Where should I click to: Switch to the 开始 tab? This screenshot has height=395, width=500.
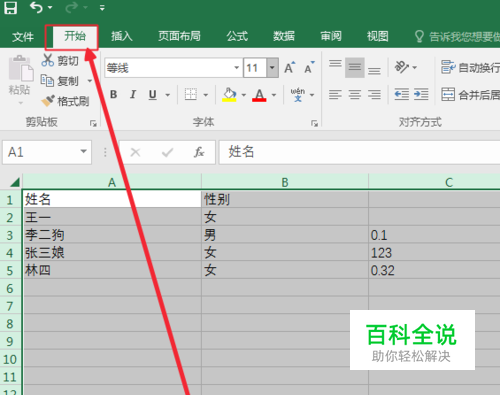pyautogui.click(x=75, y=36)
